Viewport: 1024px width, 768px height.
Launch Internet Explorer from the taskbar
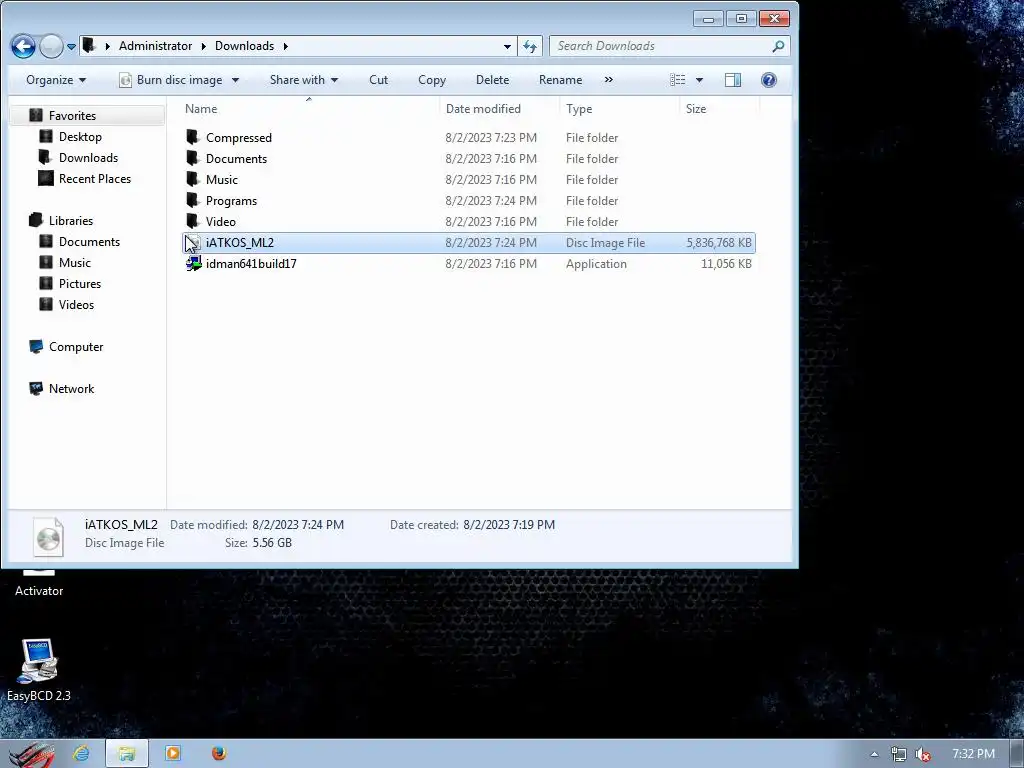82,754
